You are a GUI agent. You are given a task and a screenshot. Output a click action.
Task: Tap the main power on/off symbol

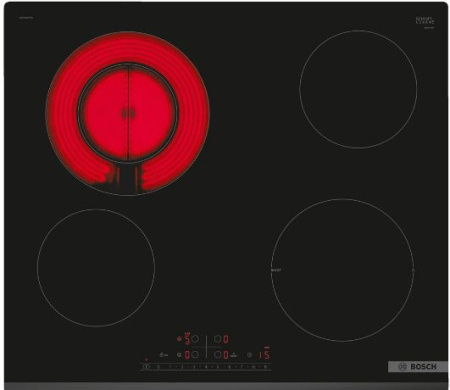tap(146, 367)
